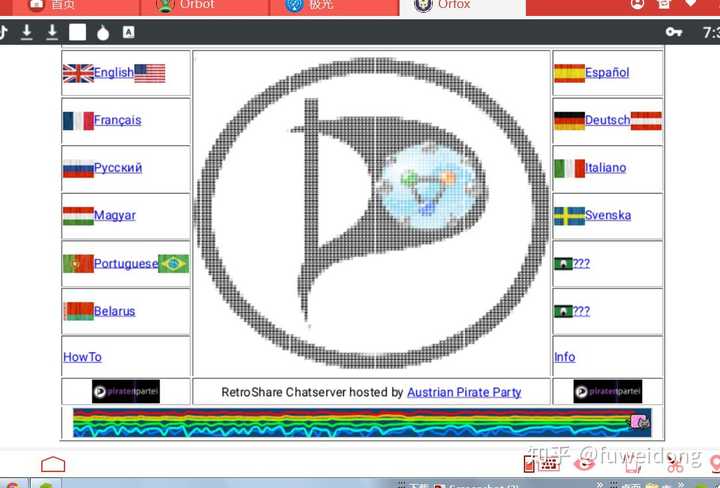
Task: Open the Italiano language link
Action: click(x=606, y=168)
